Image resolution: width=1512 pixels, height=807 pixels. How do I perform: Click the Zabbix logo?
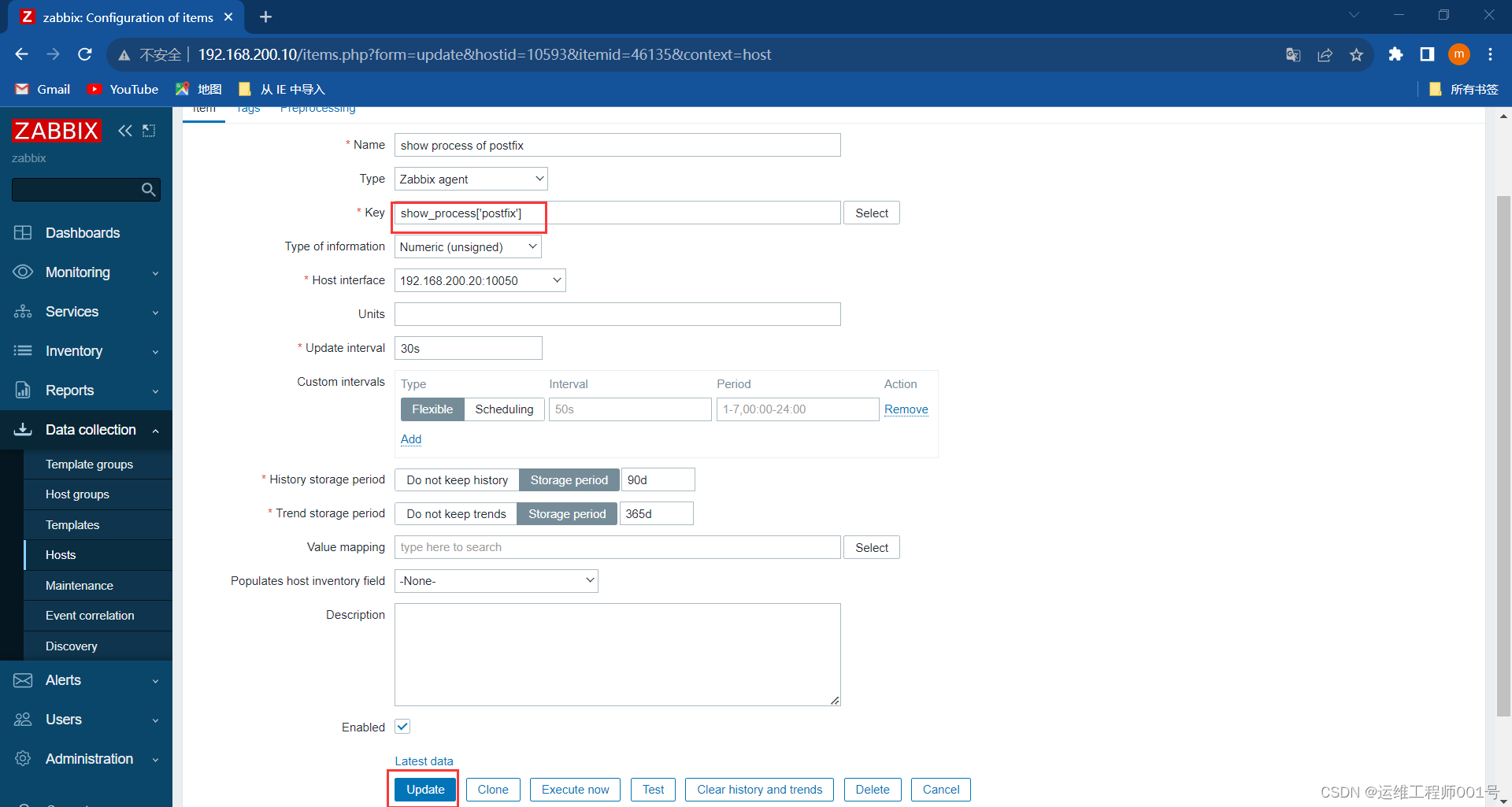click(x=57, y=131)
